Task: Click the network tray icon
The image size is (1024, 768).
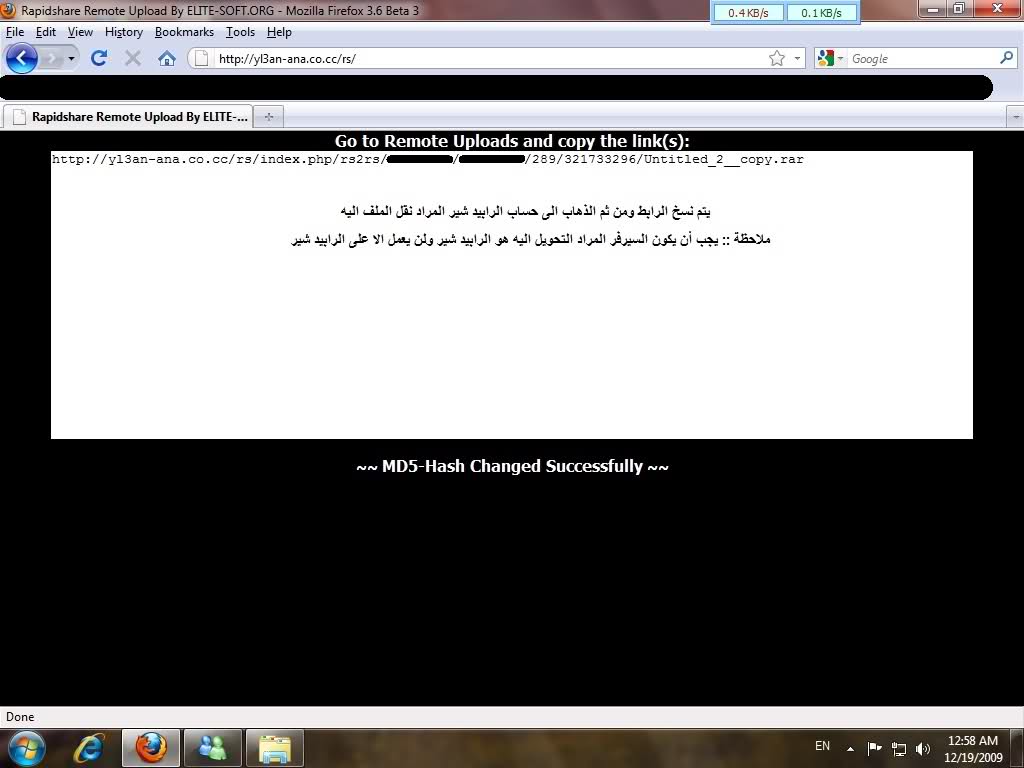Action: pos(899,749)
